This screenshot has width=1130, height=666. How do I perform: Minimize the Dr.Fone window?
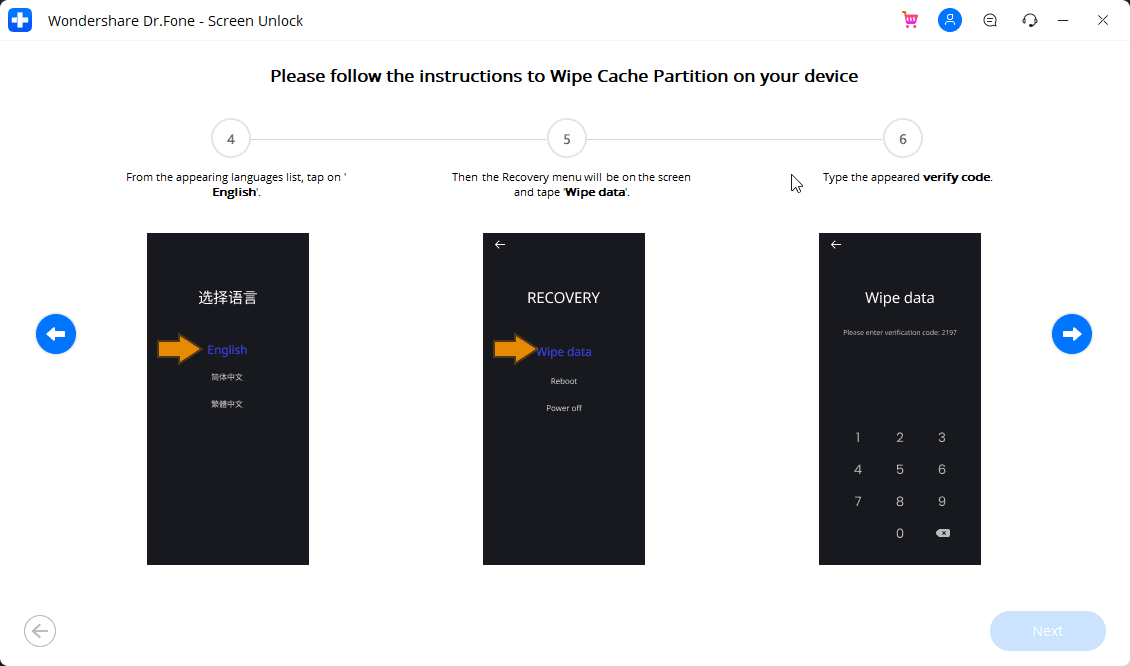tap(1063, 20)
